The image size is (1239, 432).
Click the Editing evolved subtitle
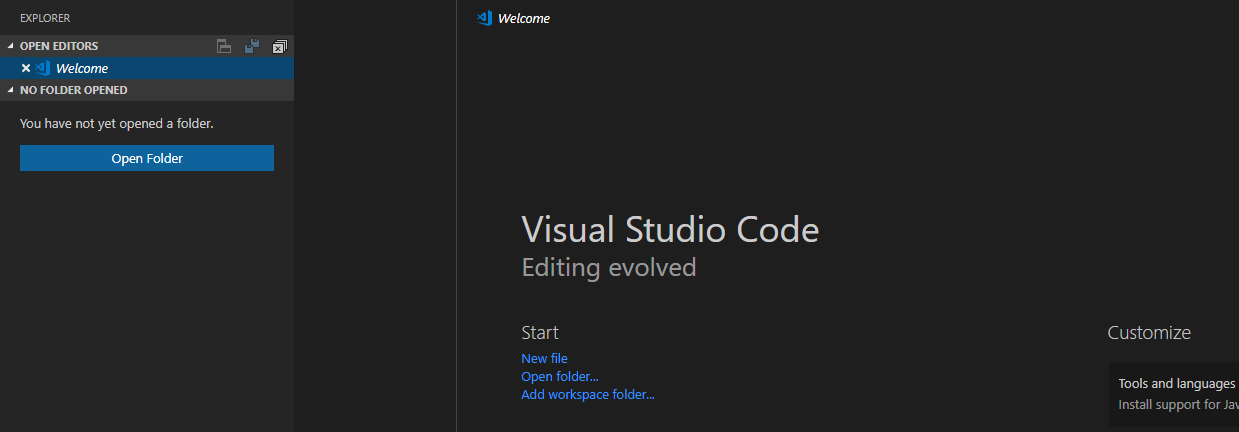609,268
